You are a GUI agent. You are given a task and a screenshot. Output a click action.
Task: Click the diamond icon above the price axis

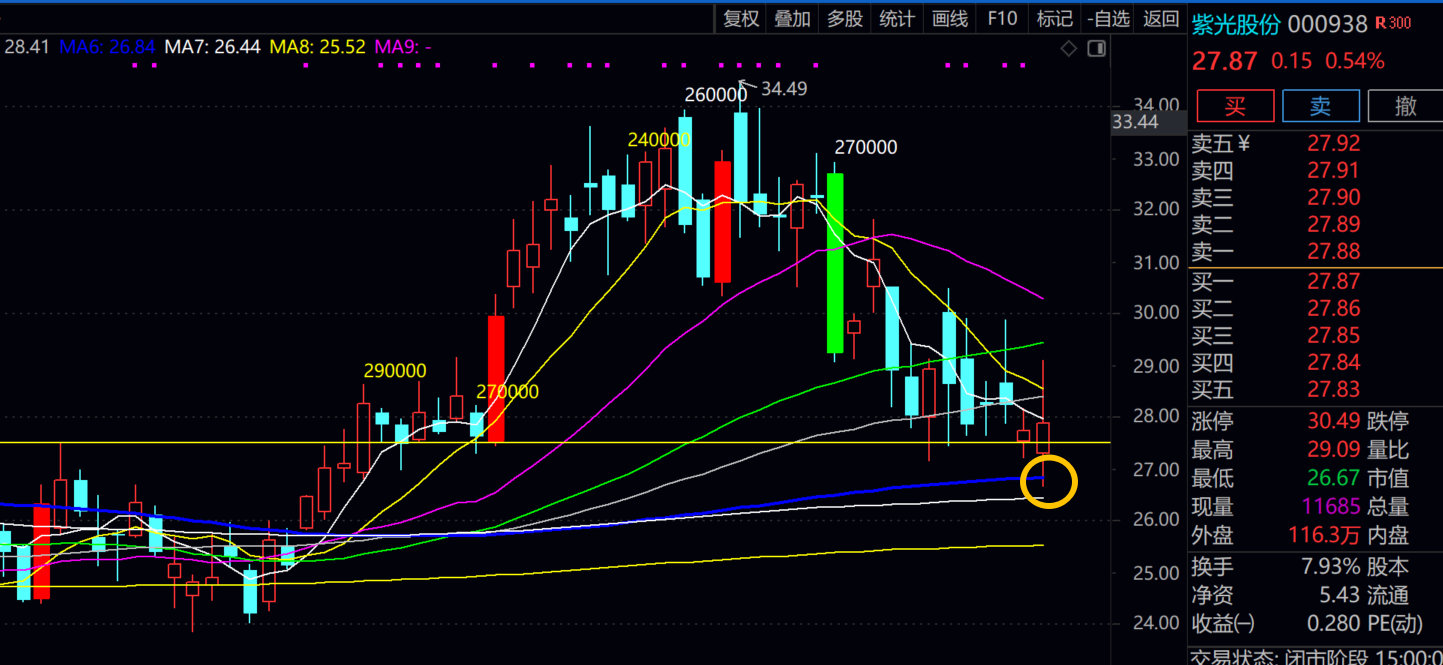(1069, 48)
